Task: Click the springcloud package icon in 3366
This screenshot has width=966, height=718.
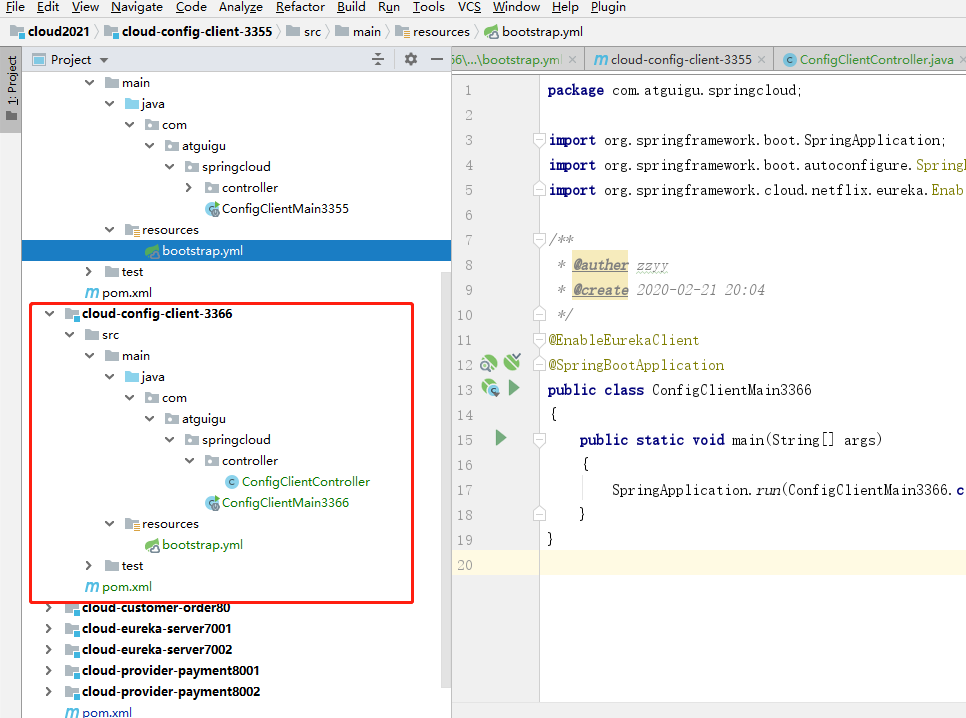Action: click(192, 439)
